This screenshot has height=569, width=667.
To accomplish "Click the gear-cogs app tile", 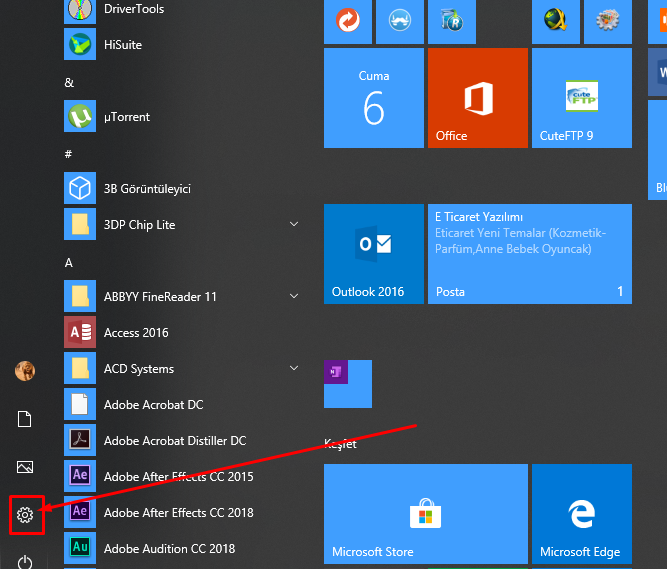I will point(607,21).
